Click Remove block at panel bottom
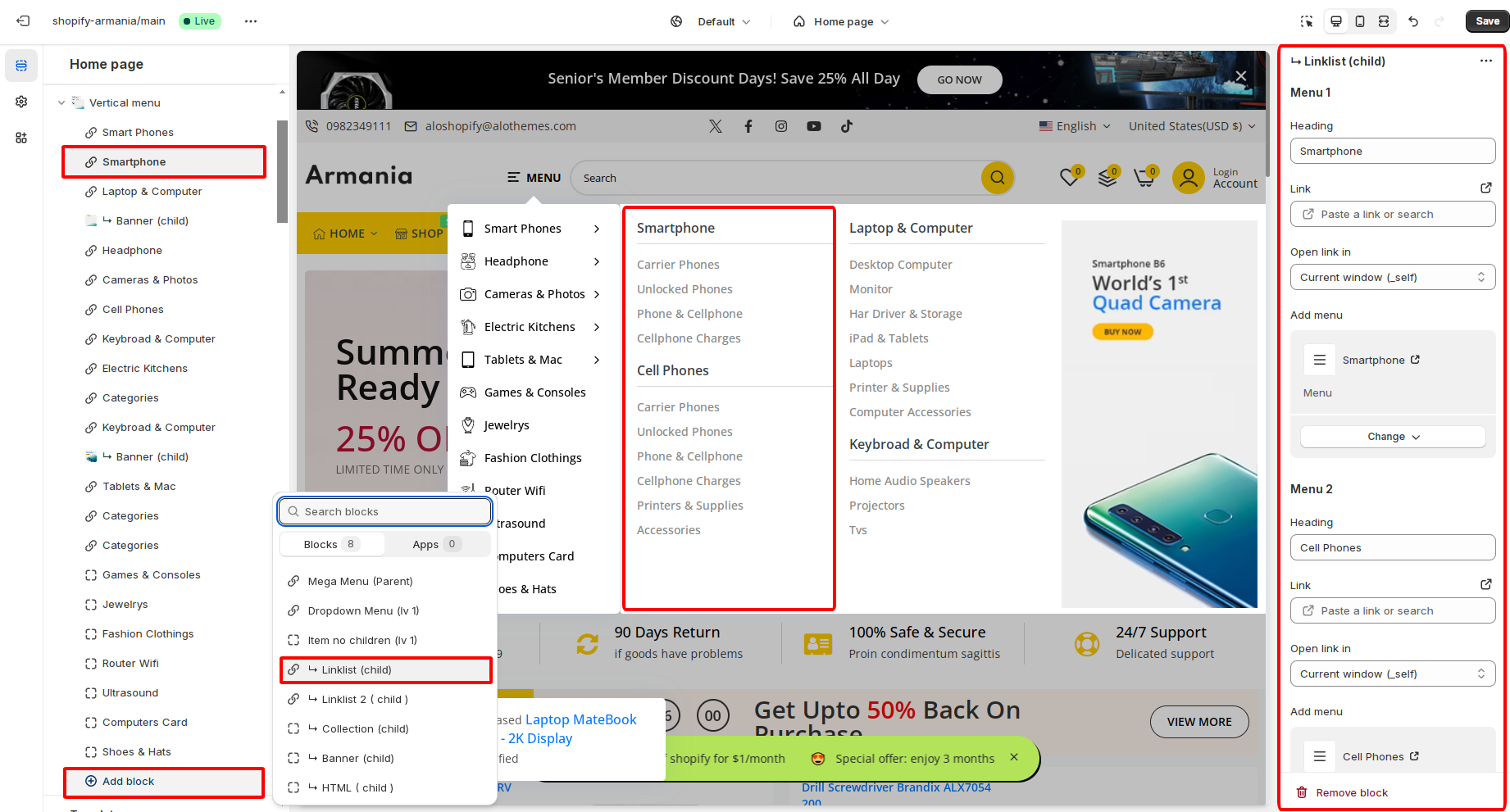This screenshot has height=812, width=1510. coord(1351,792)
